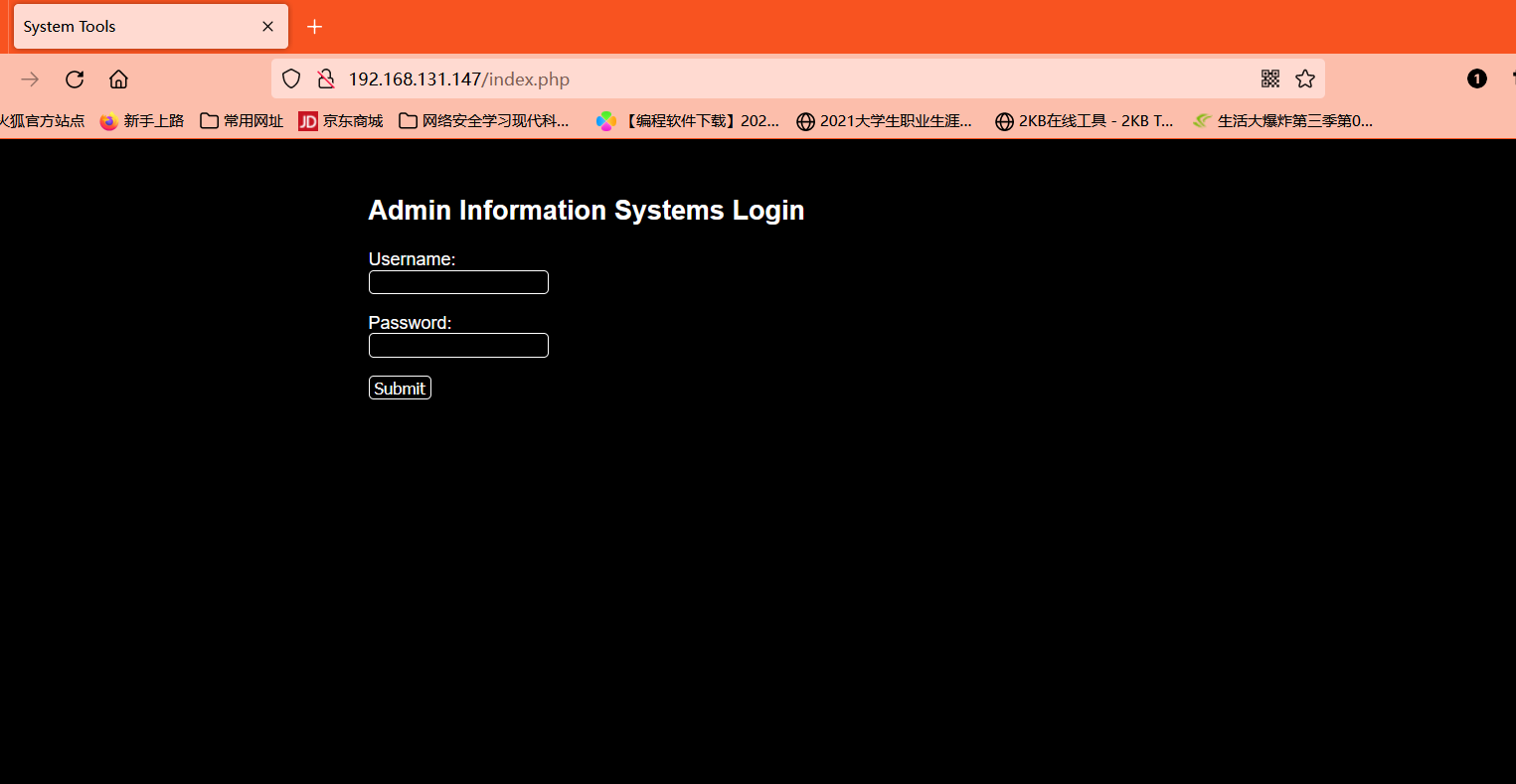Open the 2021大学生职业生涯 bookmark
Viewport: 1516px width, 784px height.
[x=884, y=121]
